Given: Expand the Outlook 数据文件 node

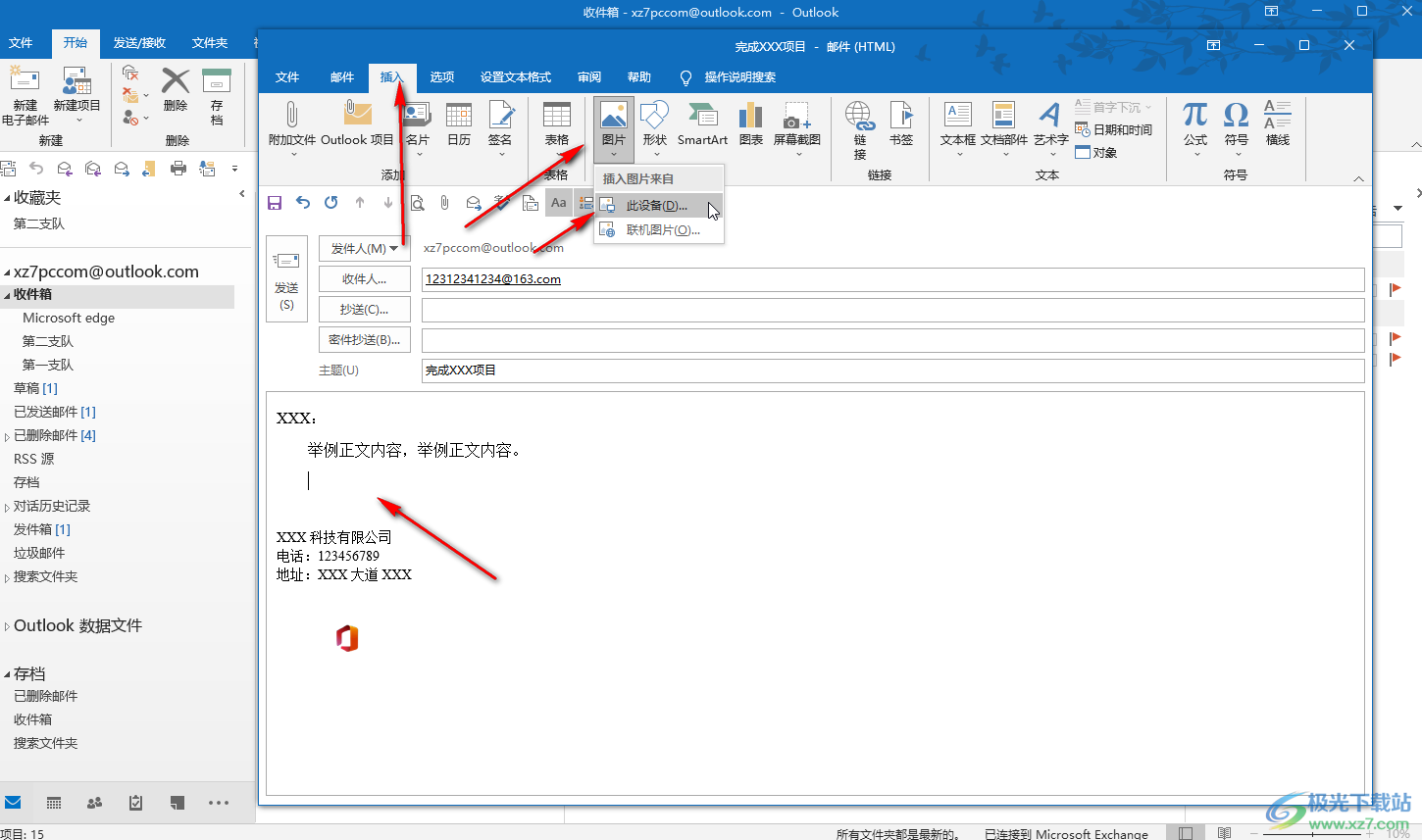Looking at the screenshot, I should [x=8, y=626].
